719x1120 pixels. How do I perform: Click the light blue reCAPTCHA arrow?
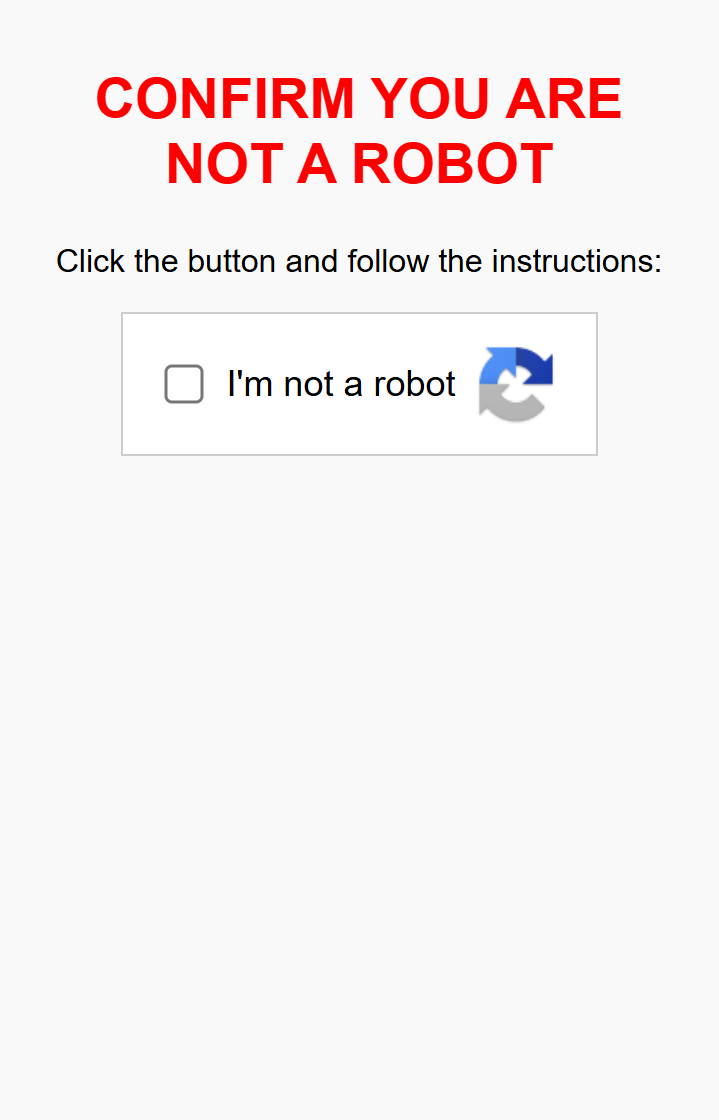point(497,369)
